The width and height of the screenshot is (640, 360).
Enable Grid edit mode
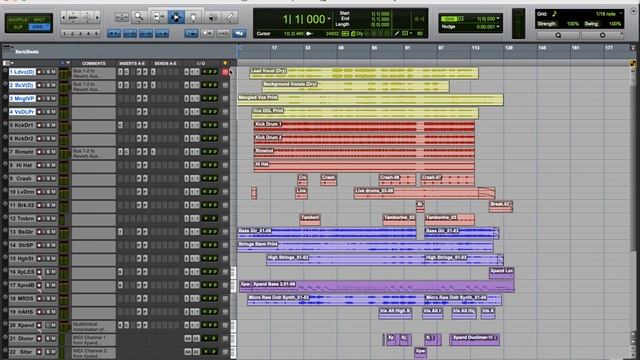click(x=40, y=27)
